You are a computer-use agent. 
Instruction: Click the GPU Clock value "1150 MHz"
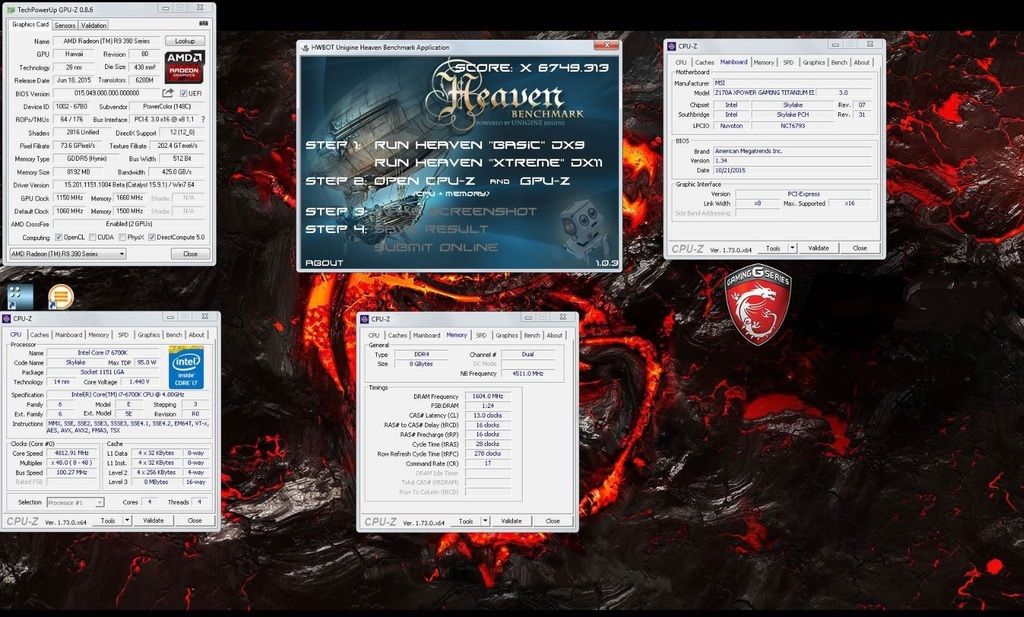[x=69, y=198]
